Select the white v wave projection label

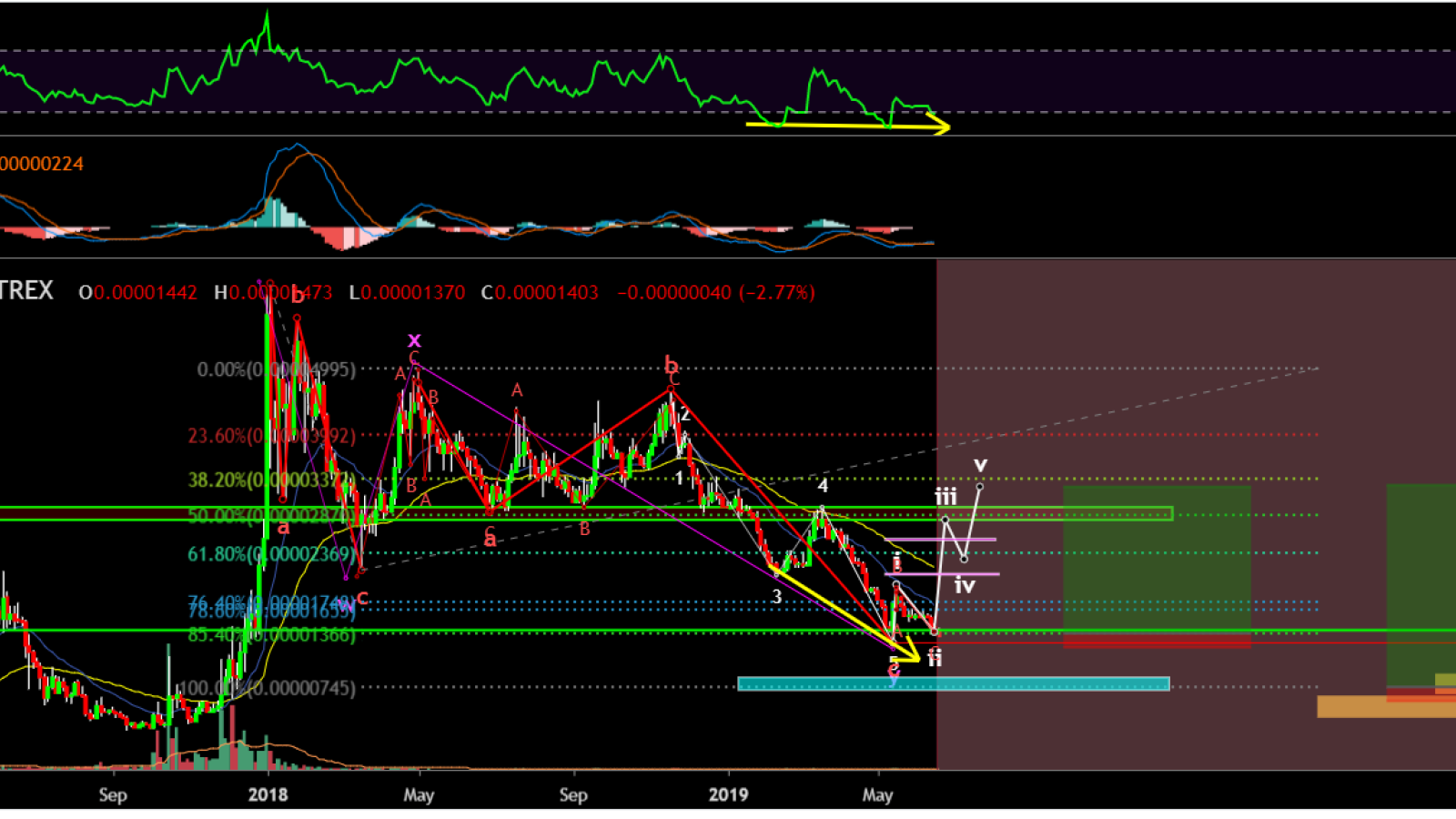pyautogui.click(x=980, y=465)
